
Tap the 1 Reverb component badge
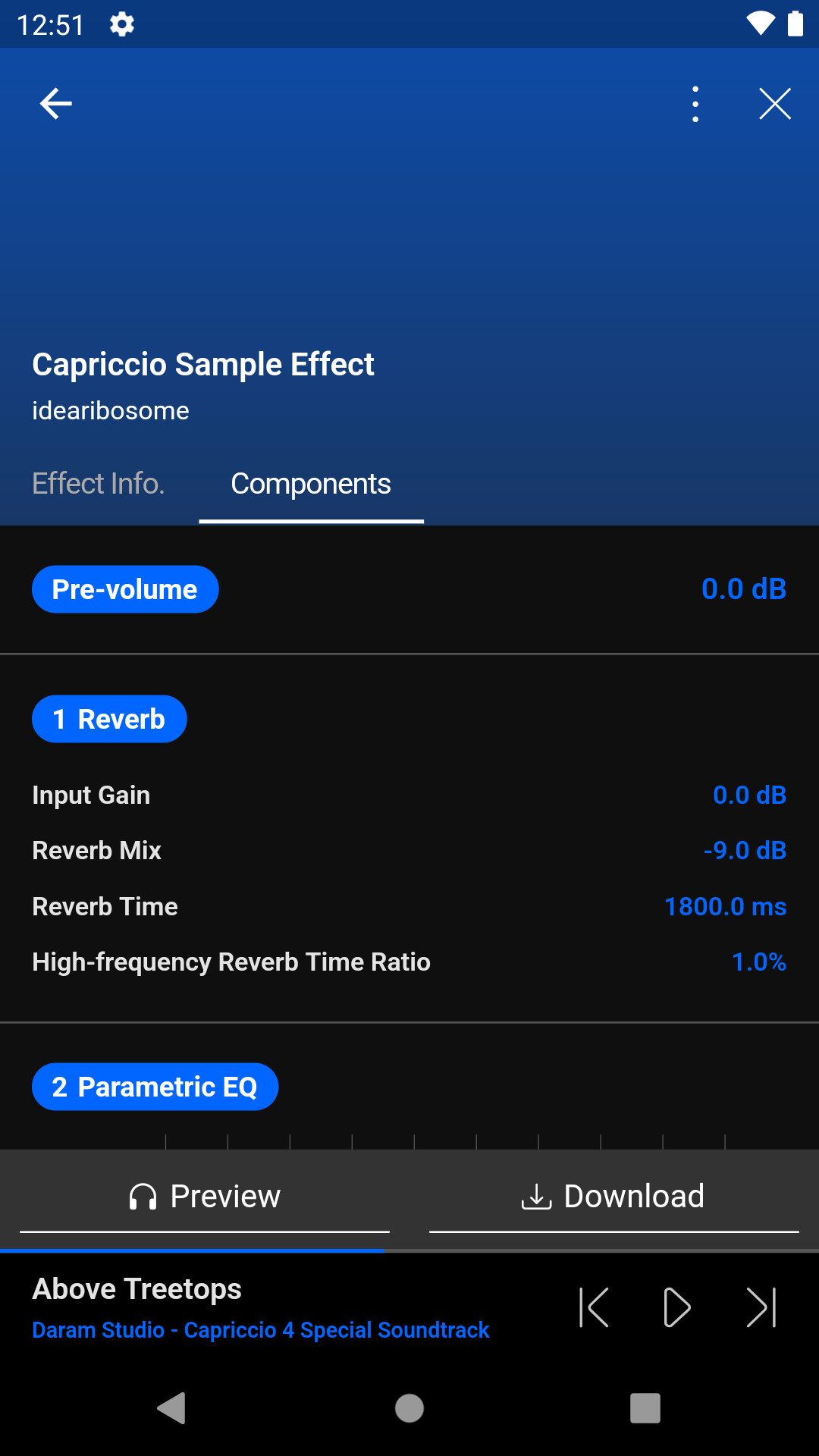[109, 719]
